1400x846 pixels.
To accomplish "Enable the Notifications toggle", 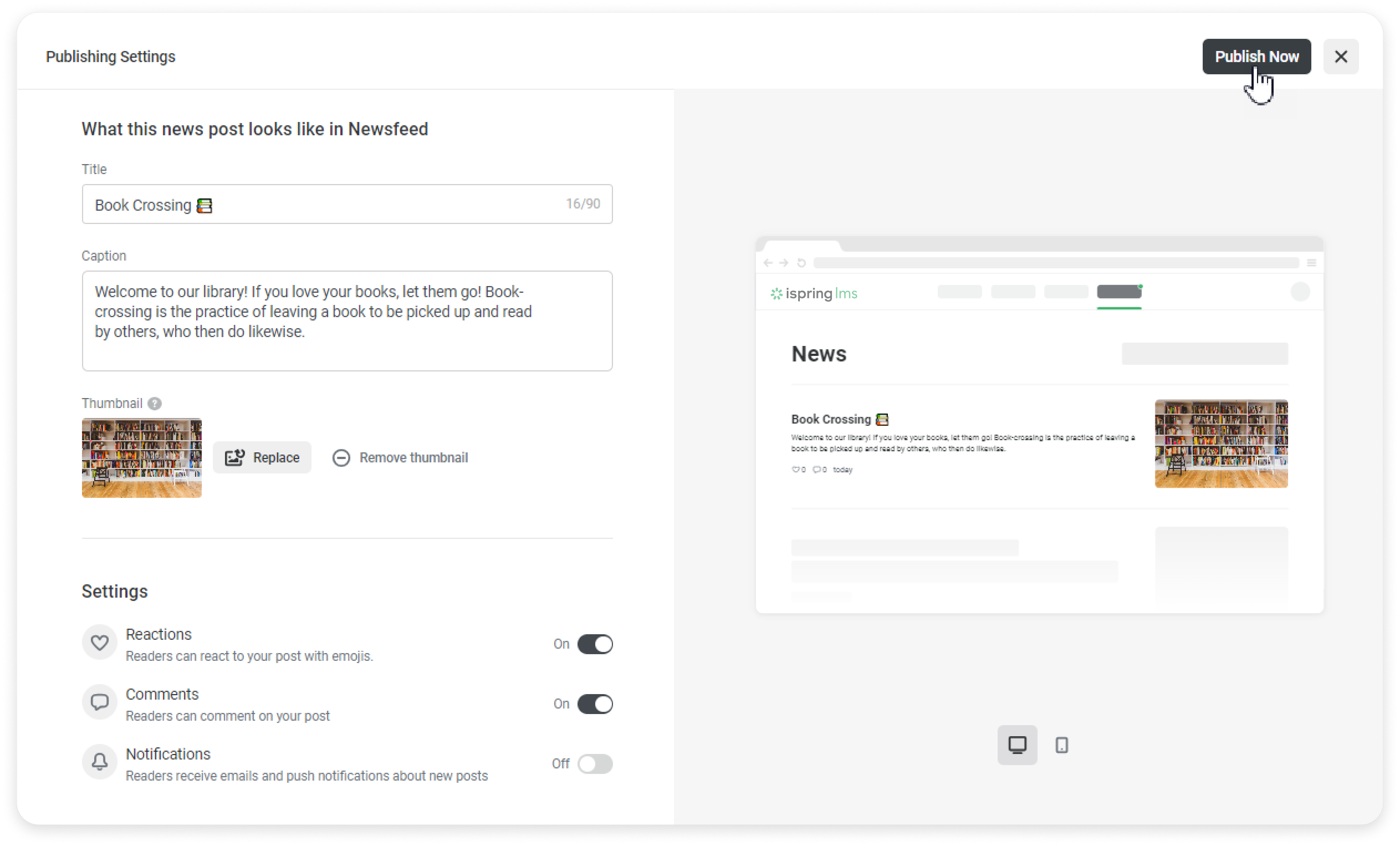I will 594,763.
